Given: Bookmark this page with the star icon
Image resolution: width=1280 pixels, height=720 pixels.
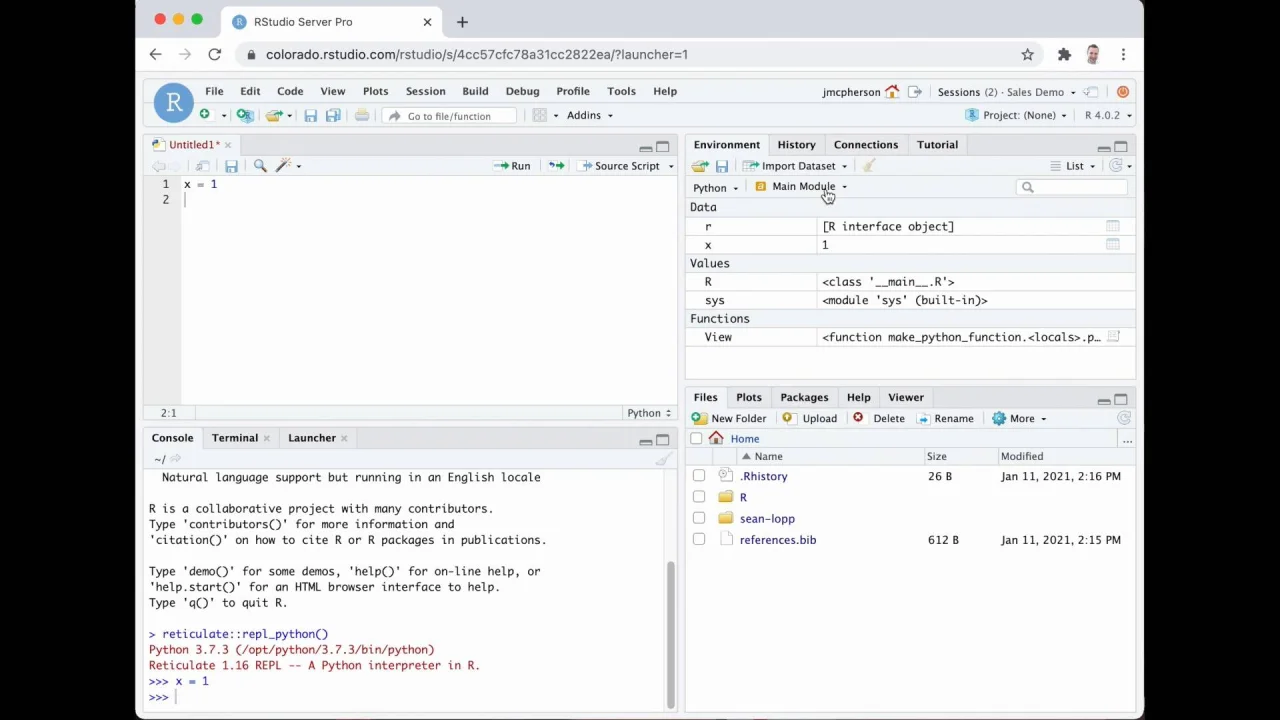Looking at the screenshot, I should pyautogui.click(x=1027, y=54).
